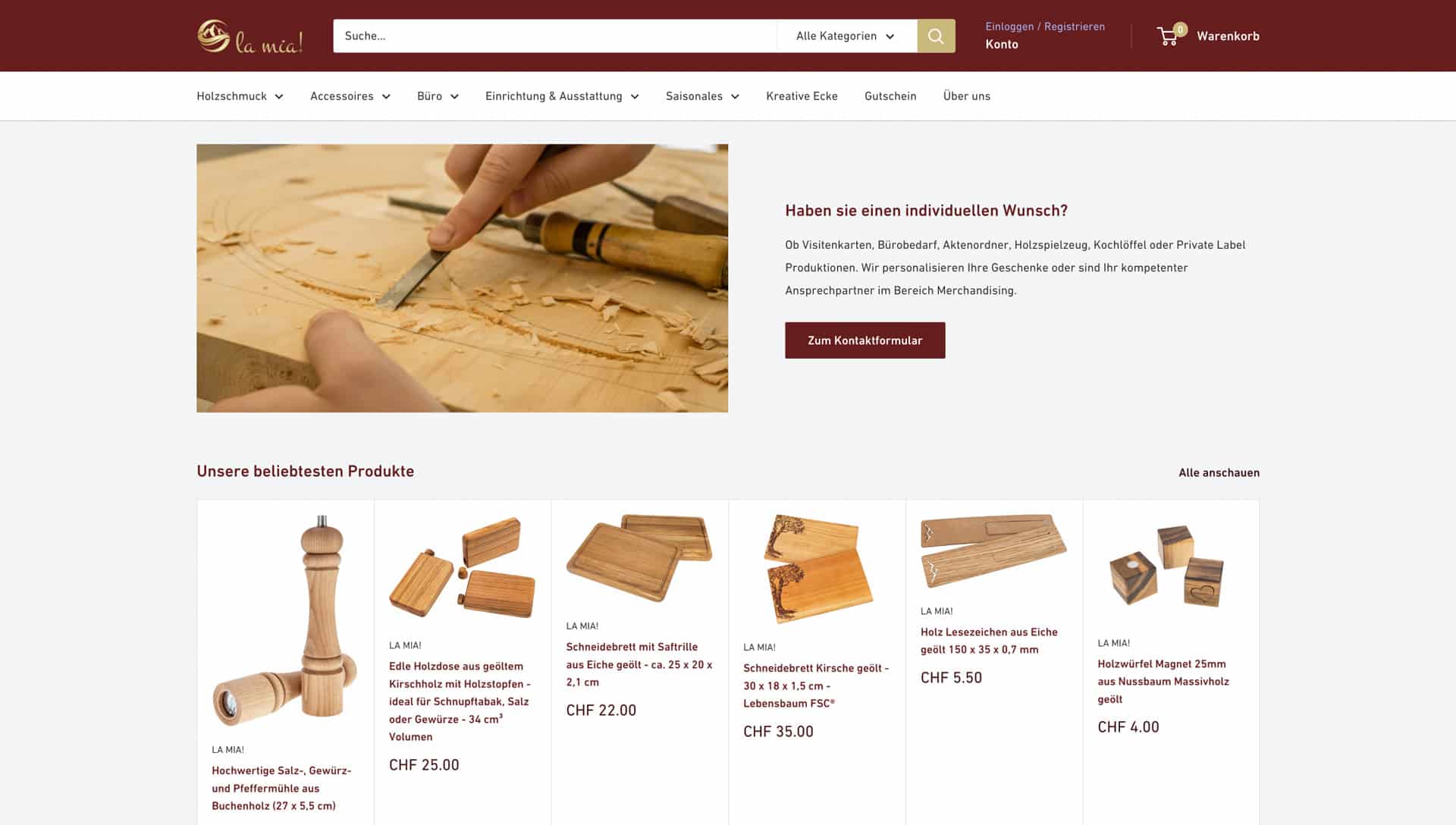Expand the Holzschmuck menu
Image resolution: width=1456 pixels, height=825 pixels.
click(x=240, y=96)
